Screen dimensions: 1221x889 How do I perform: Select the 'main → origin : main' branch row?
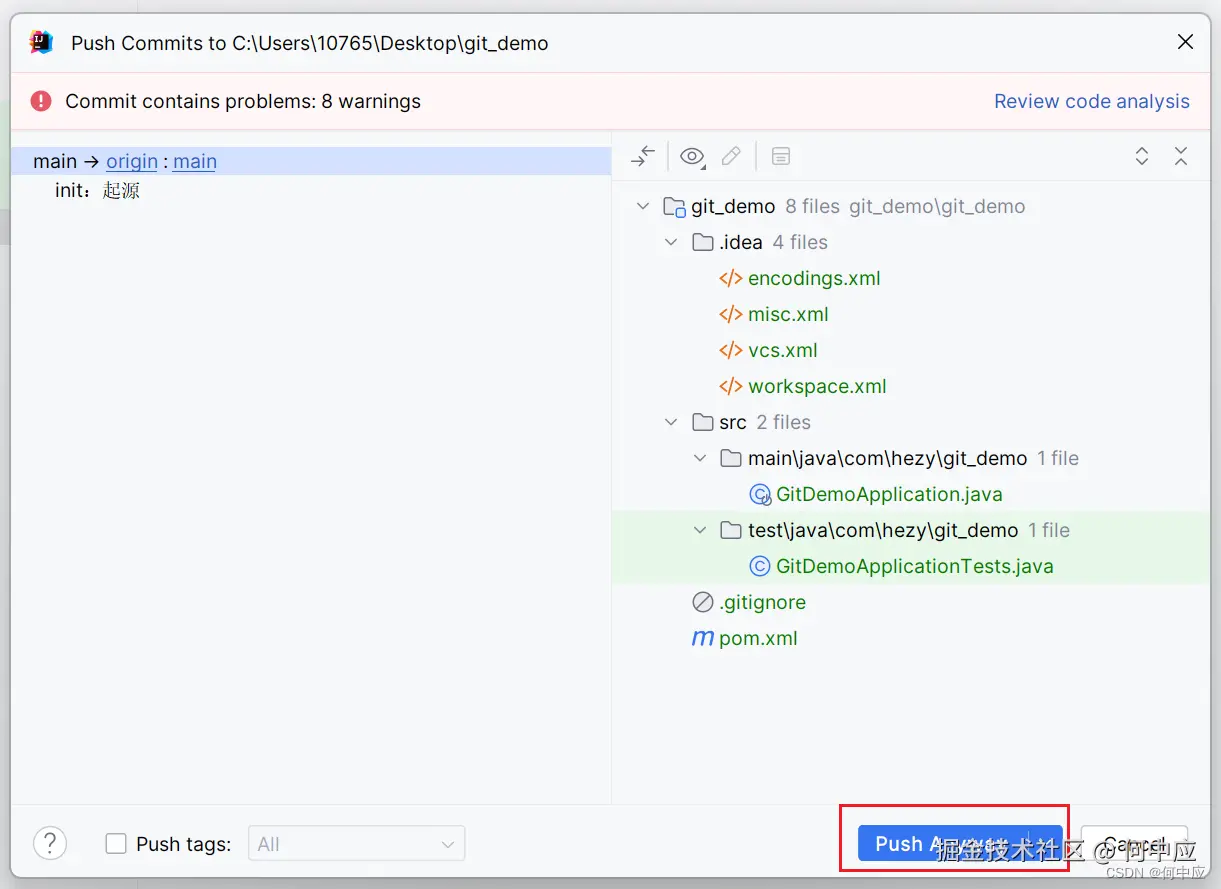point(311,161)
